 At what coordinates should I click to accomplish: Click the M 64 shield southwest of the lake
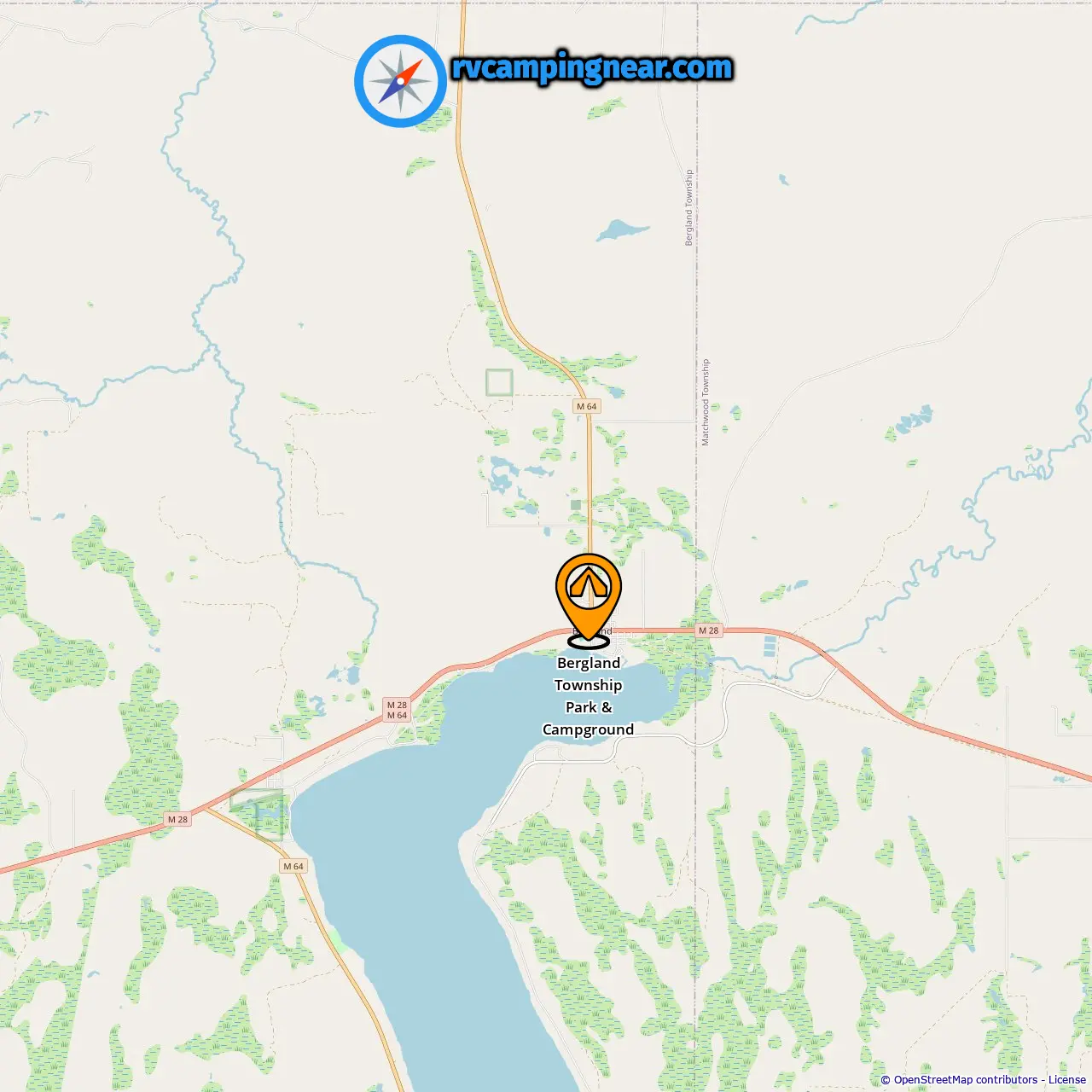[x=293, y=866]
